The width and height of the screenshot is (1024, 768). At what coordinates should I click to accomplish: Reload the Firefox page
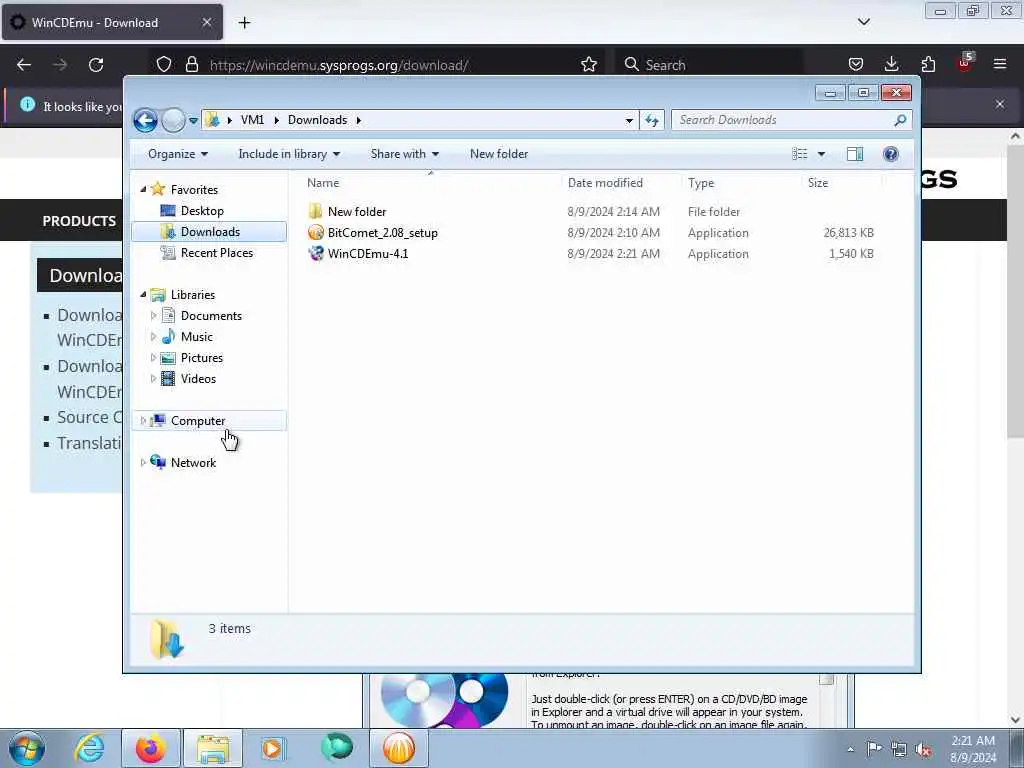[96, 65]
